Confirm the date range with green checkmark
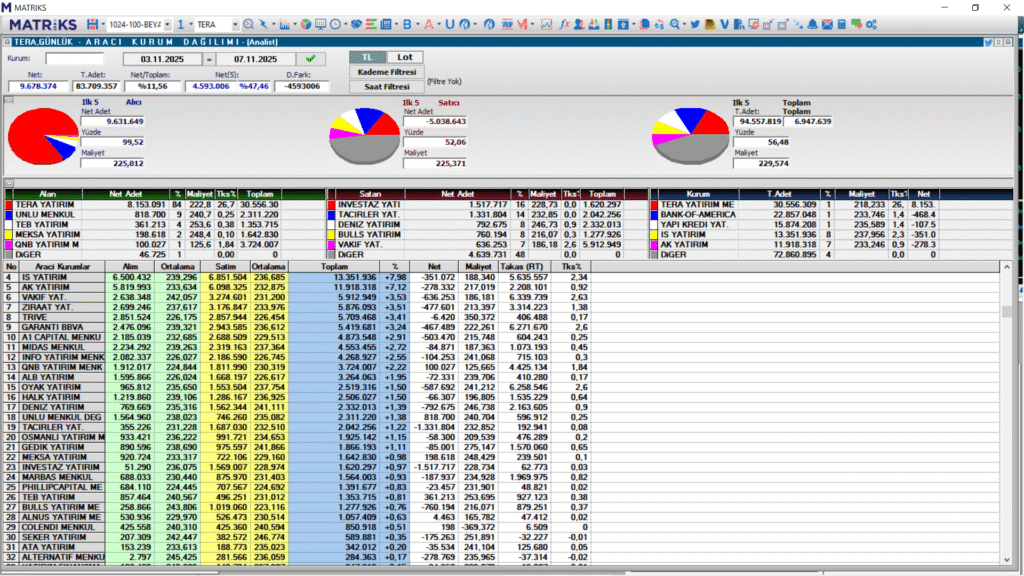Image resolution: width=1024 pixels, height=576 pixels. click(311, 59)
